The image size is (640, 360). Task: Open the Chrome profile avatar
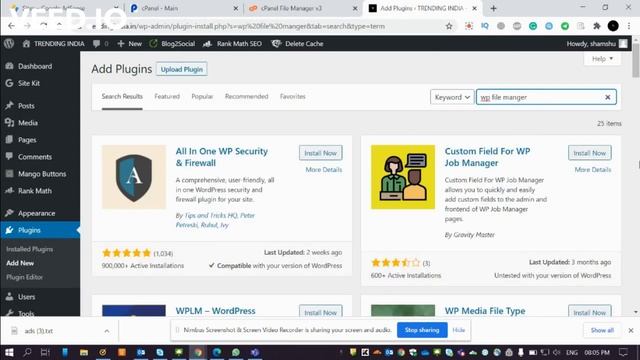click(613, 26)
